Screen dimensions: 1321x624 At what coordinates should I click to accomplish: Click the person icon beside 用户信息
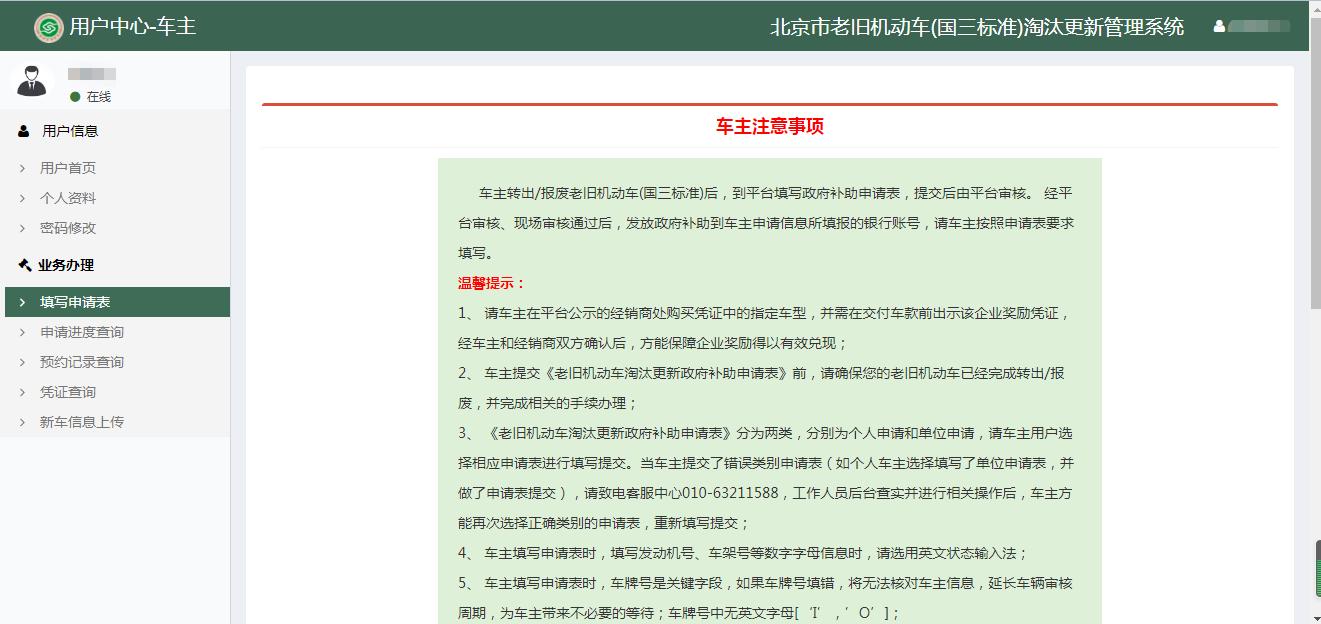(21, 130)
